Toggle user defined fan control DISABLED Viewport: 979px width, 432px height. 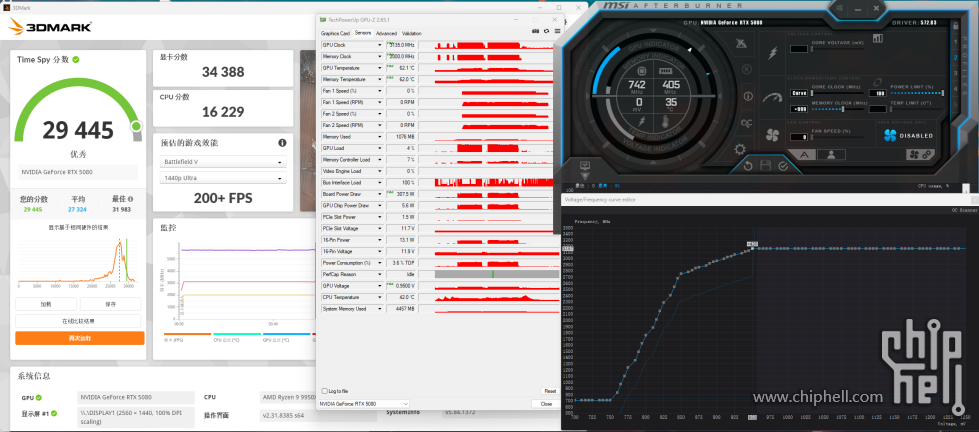(909, 135)
